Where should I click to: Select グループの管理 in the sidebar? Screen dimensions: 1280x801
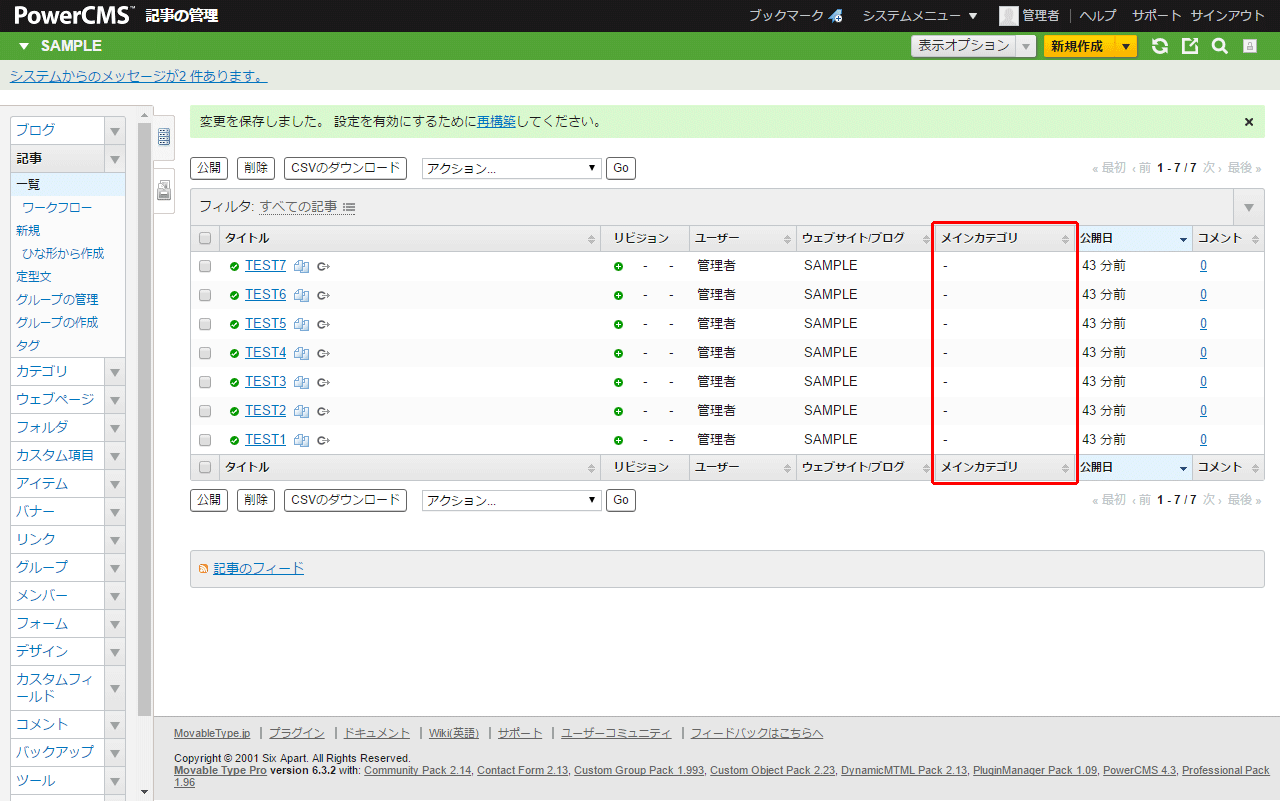[x=57, y=299]
